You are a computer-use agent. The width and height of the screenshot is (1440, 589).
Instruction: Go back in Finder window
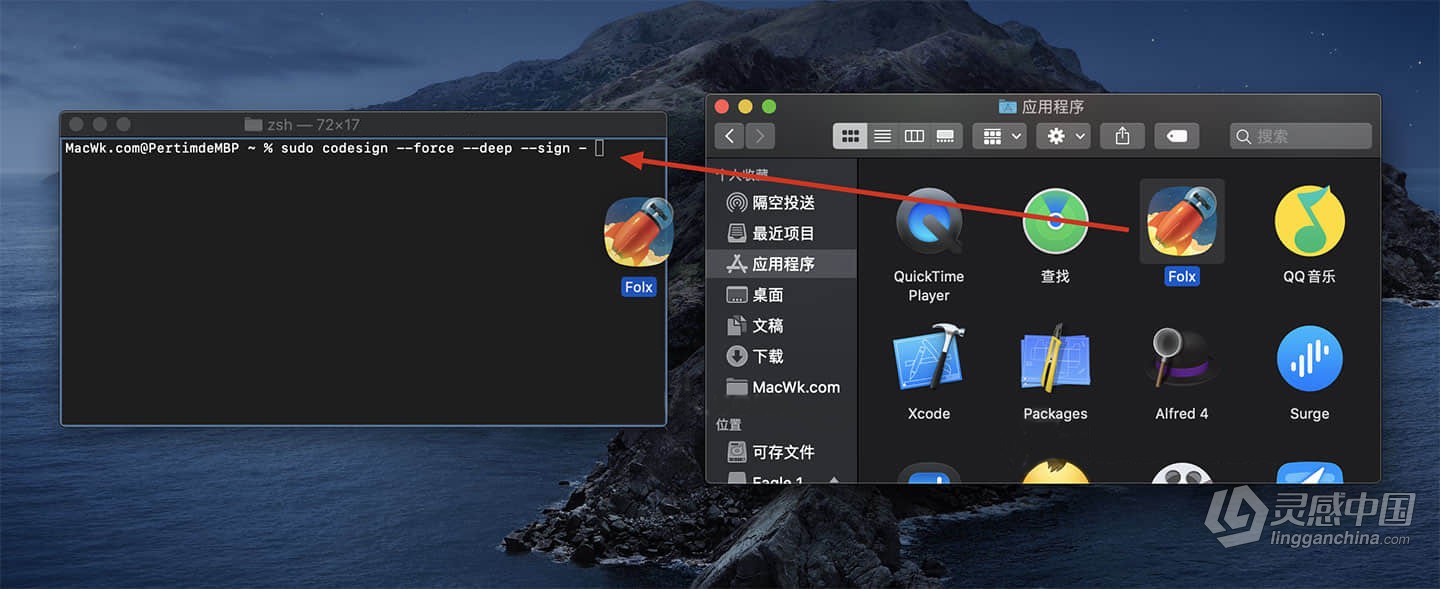click(x=730, y=136)
